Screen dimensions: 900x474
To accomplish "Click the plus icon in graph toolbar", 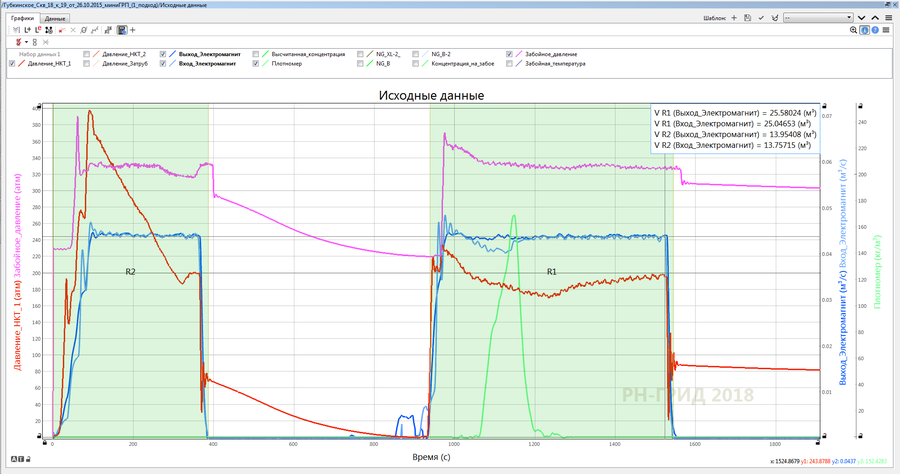I will 132,31.
